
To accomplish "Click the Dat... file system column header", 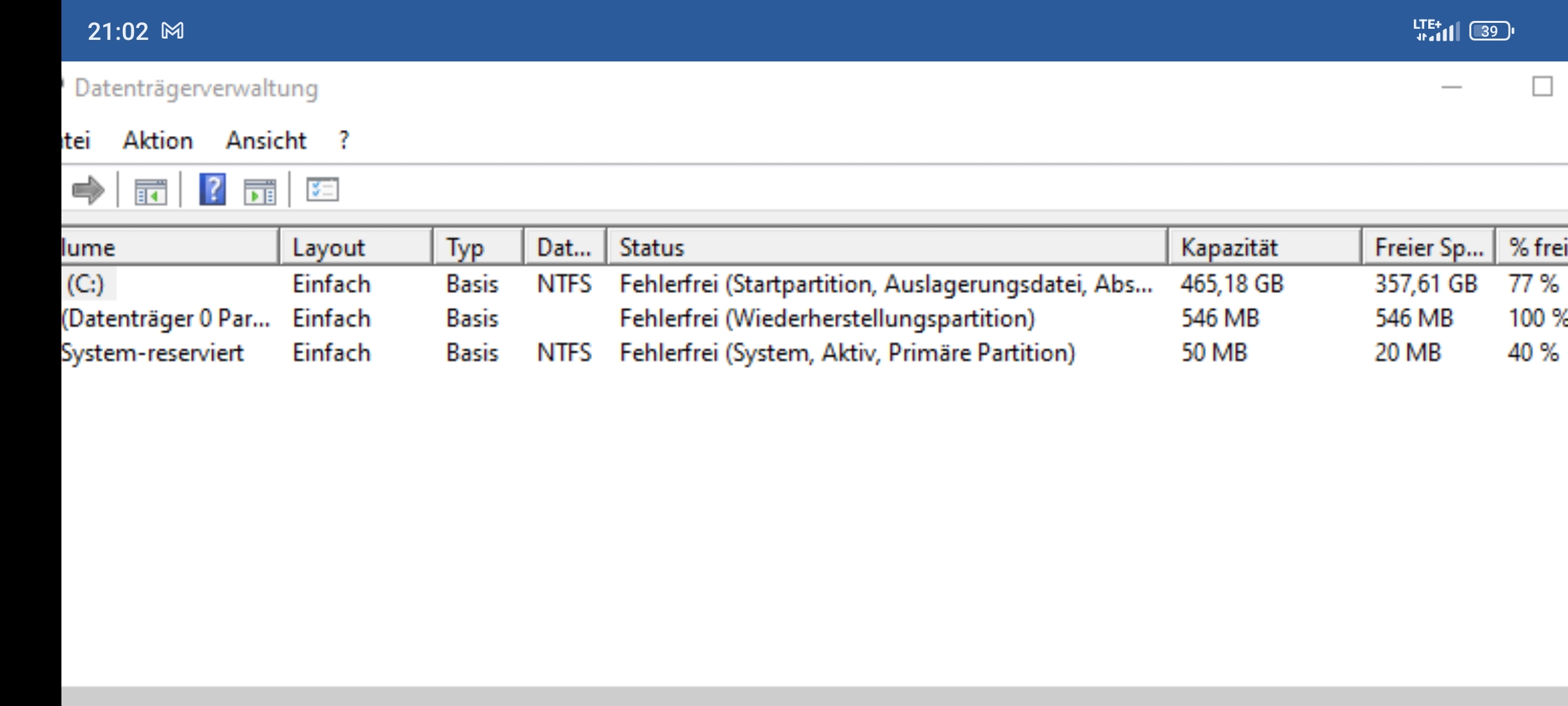I will 564,247.
